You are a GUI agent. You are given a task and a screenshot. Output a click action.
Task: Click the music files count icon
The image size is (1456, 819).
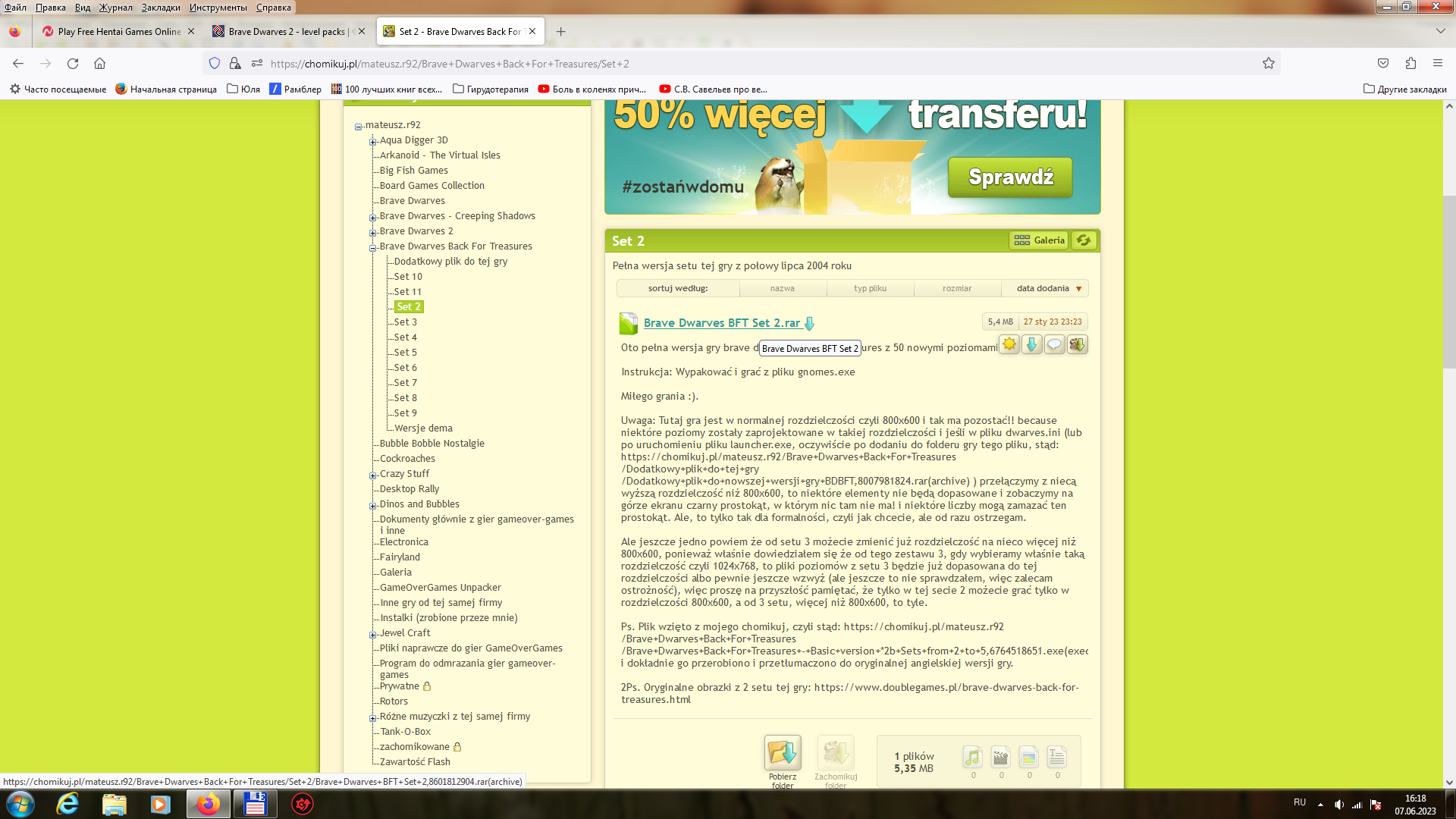[973, 757]
